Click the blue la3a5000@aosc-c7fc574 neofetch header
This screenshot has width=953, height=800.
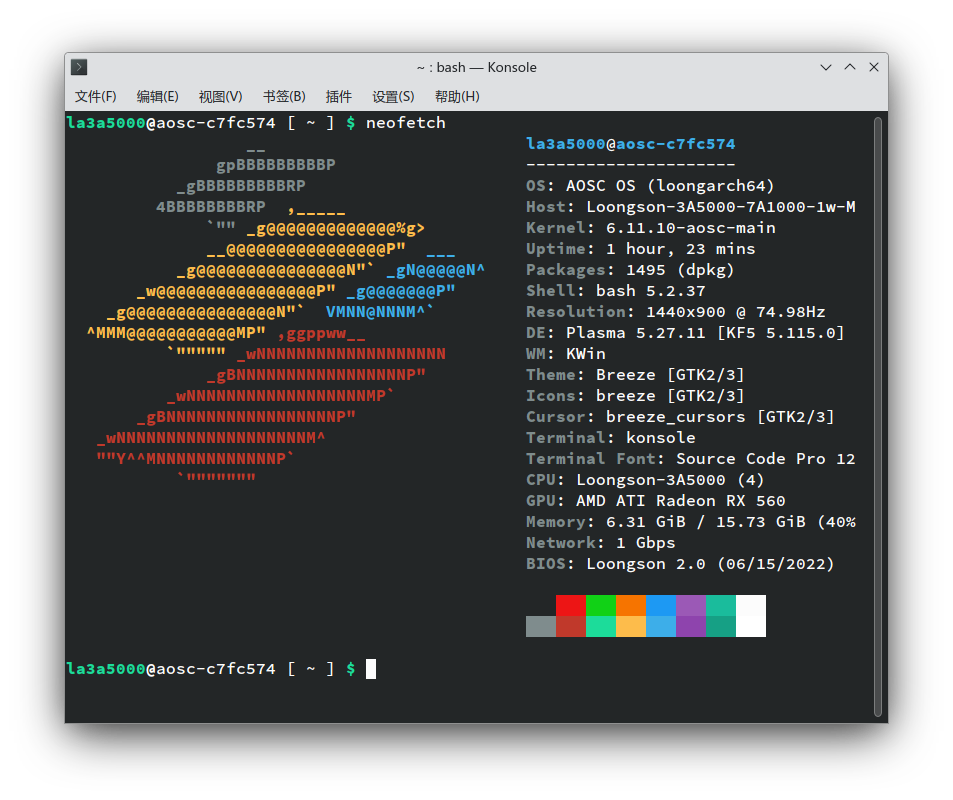click(x=631, y=144)
